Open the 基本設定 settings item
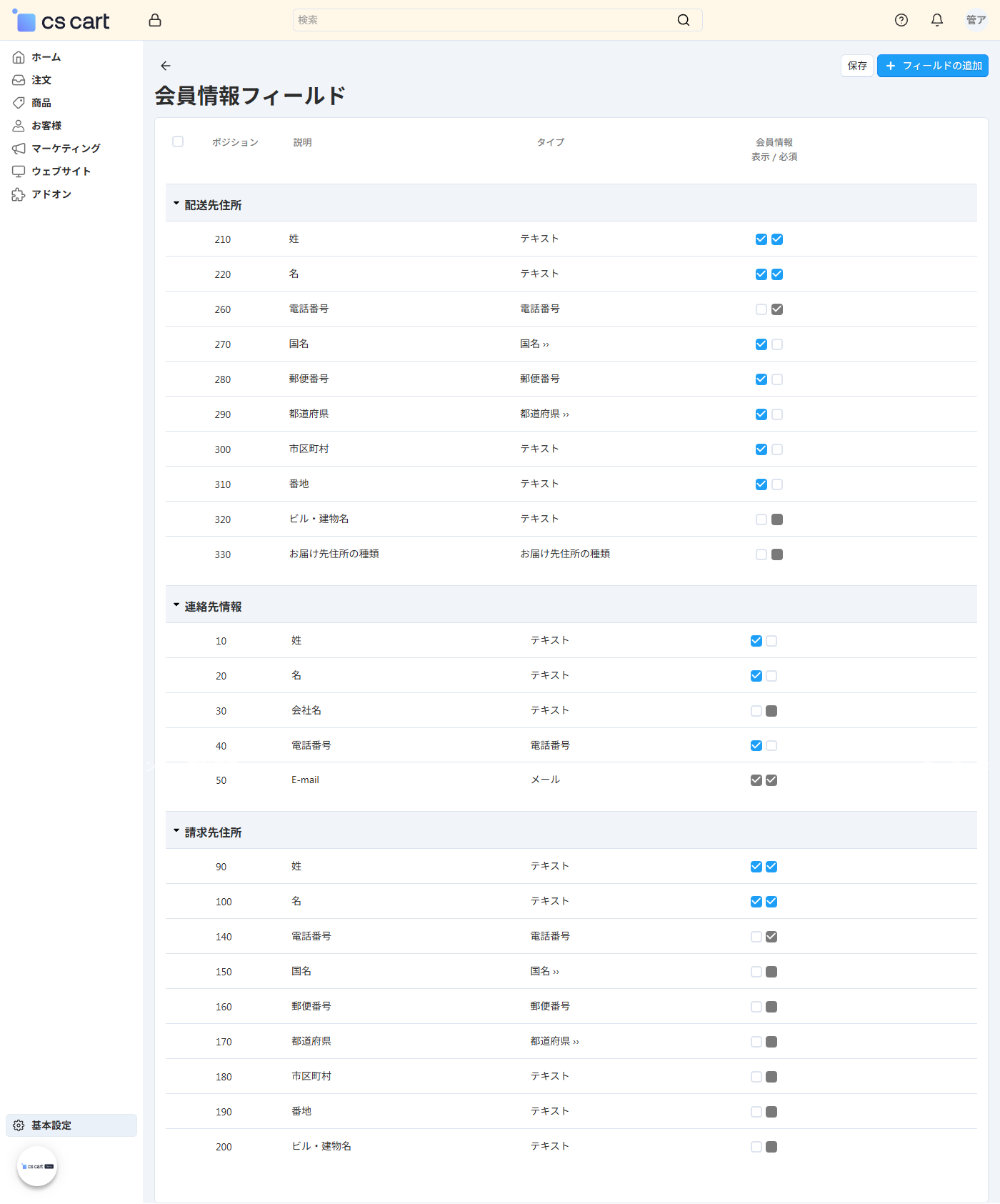The width and height of the screenshot is (1000, 1204). 51,1125
